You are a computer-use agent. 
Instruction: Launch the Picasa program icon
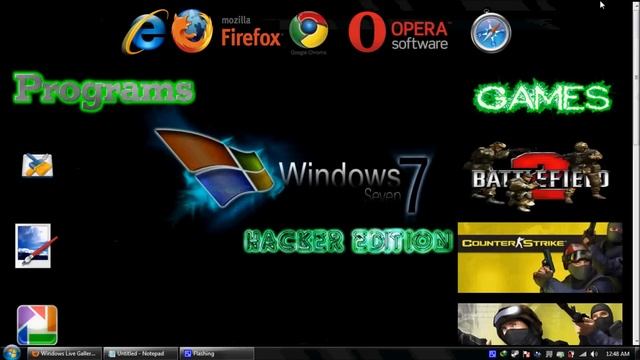[x=37, y=325]
